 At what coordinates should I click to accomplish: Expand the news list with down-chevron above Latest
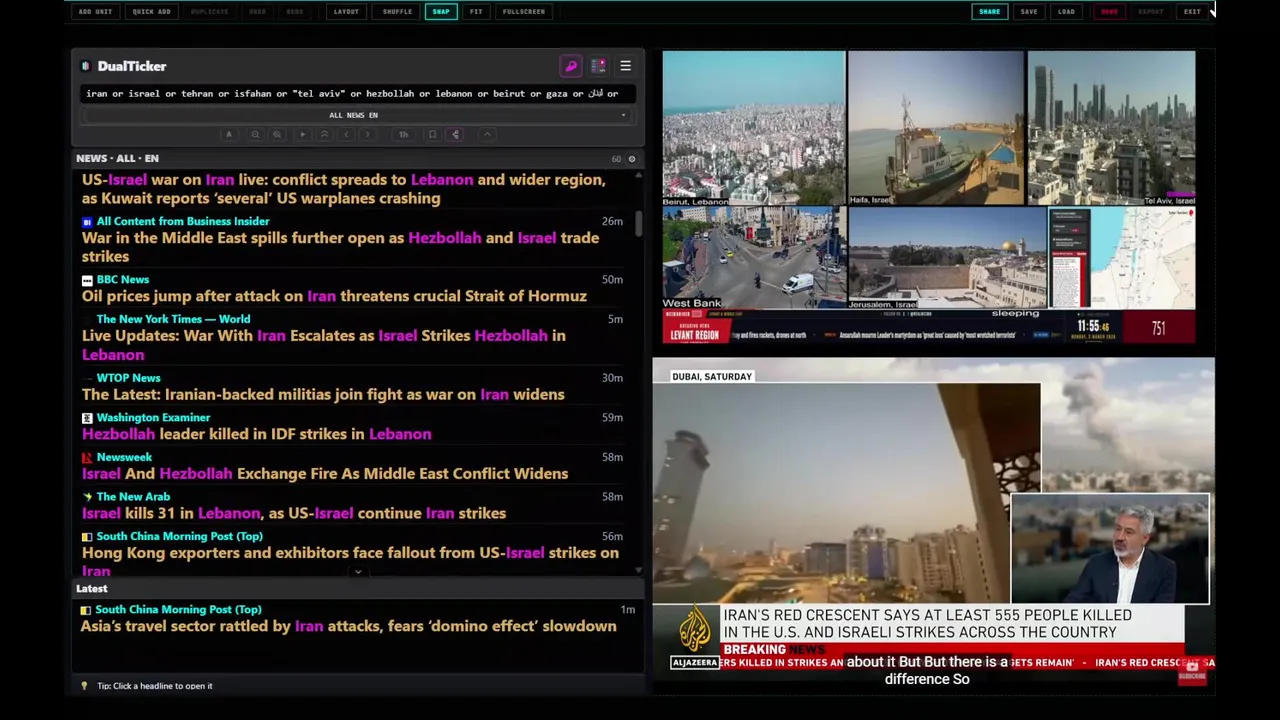pos(358,572)
